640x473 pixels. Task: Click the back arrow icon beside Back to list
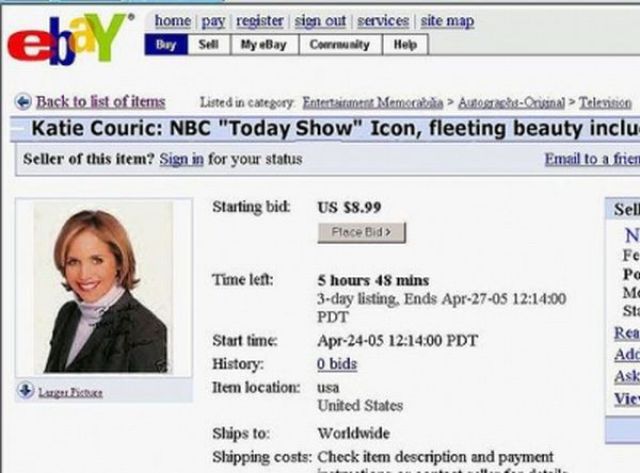click(x=23, y=102)
